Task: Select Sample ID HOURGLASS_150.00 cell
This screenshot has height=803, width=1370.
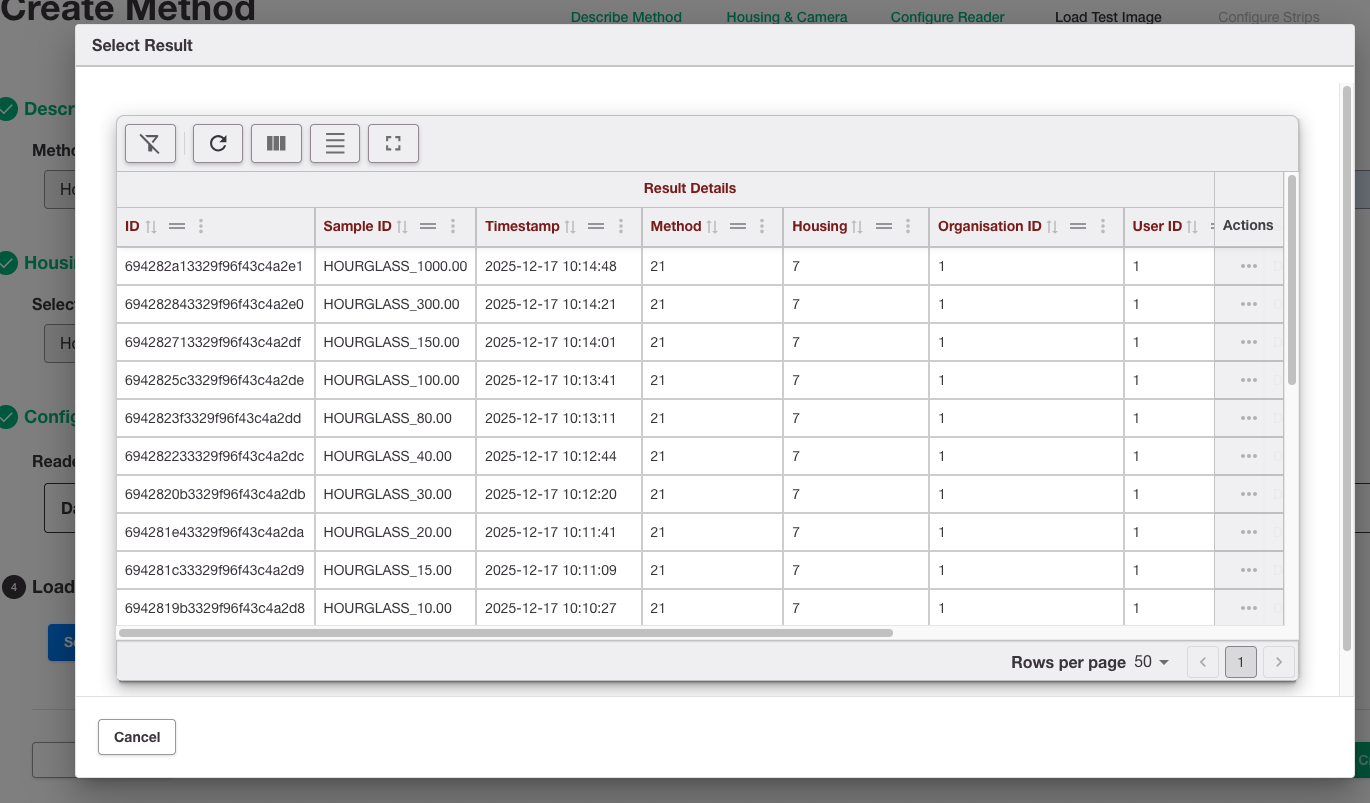Action: tap(395, 342)
